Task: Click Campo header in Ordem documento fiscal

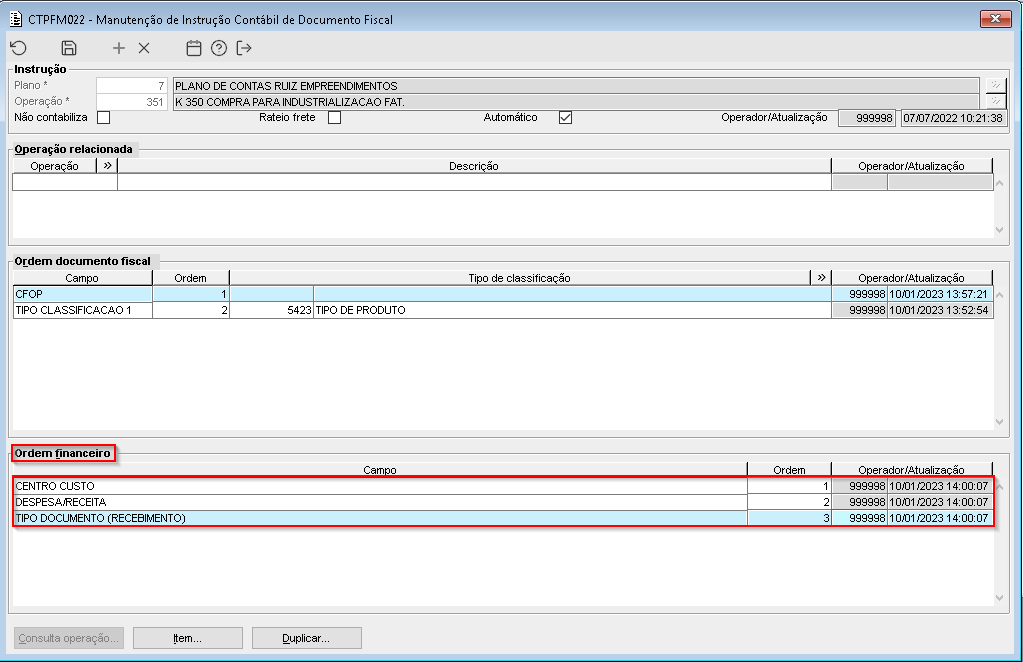Action: tap(82, 278)
